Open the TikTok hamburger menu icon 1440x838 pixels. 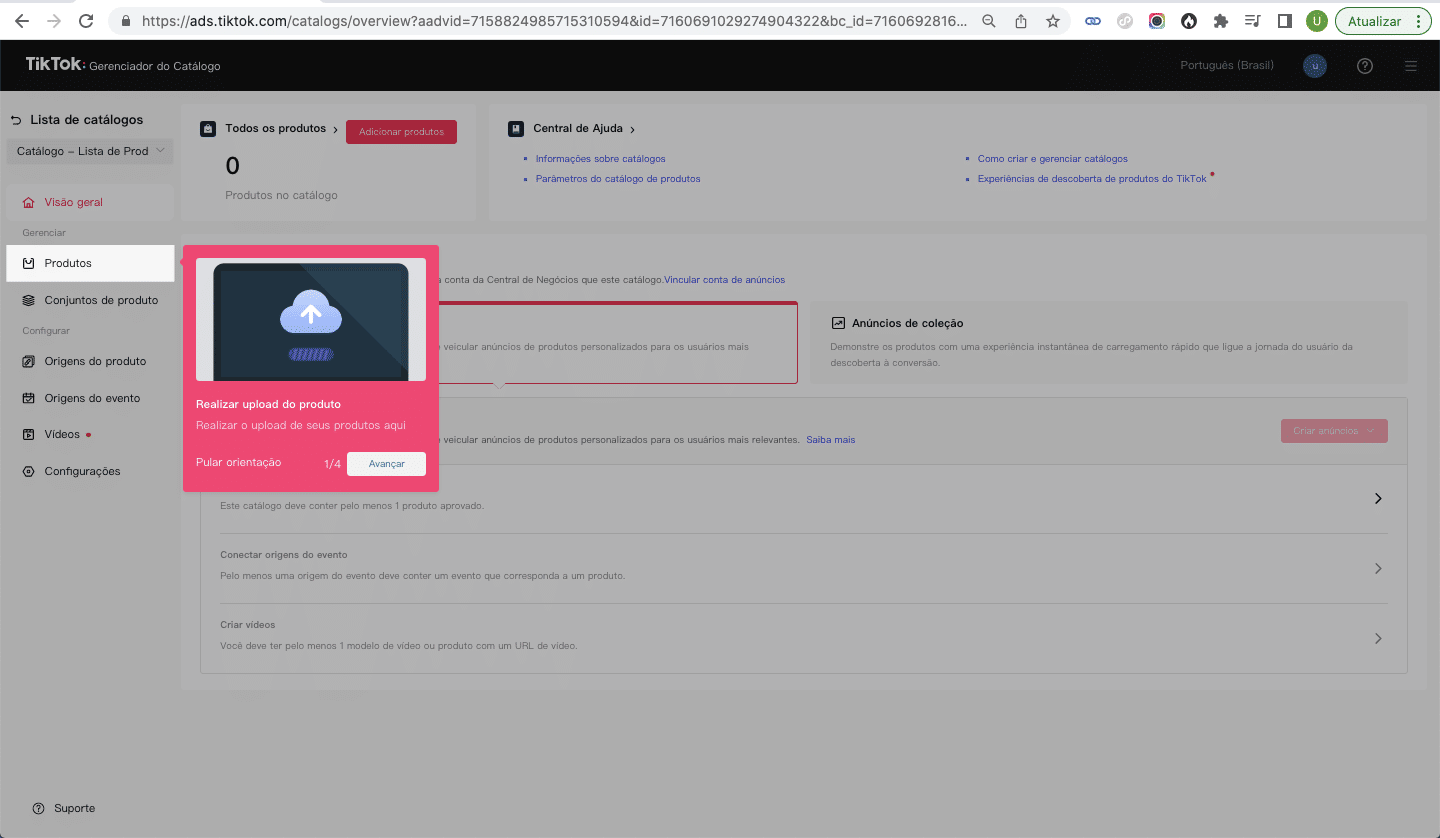tap(1411, 66)
